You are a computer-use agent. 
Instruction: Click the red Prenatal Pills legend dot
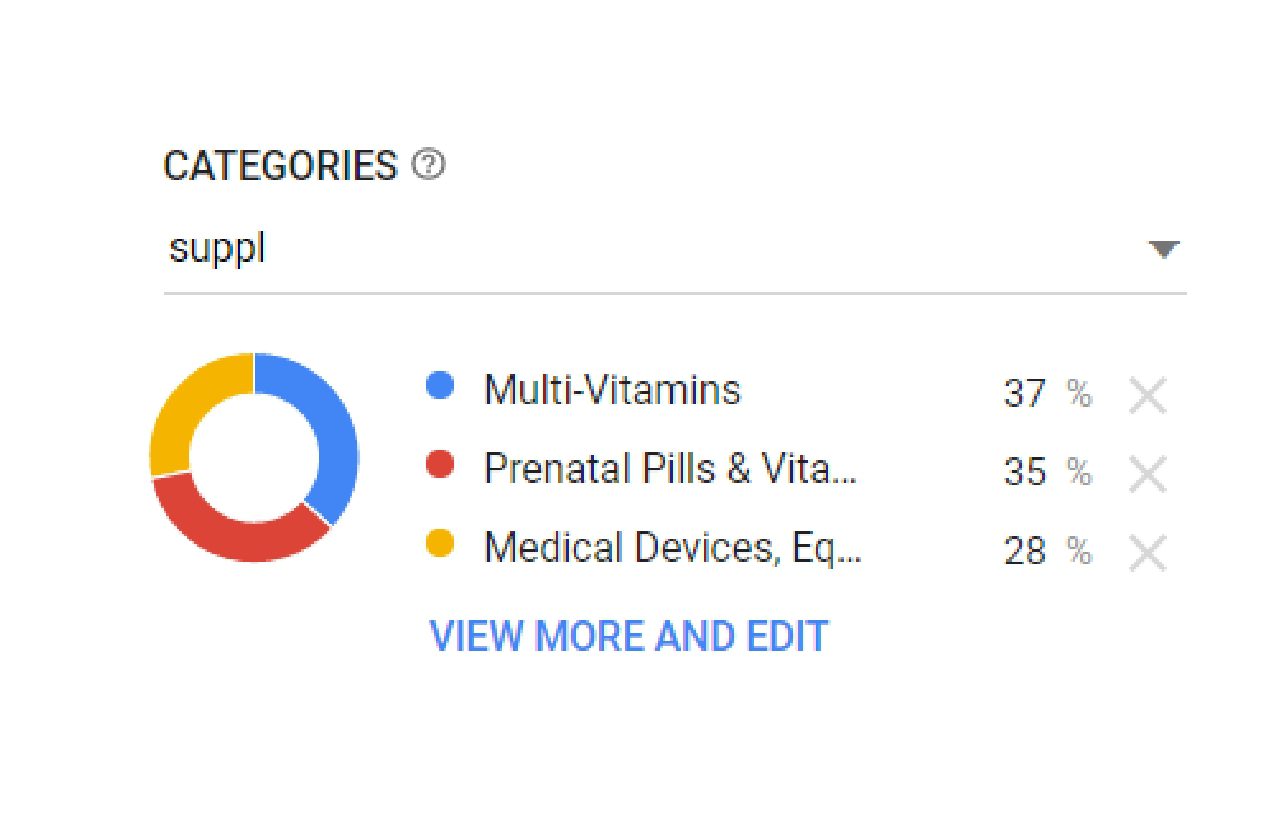[440, 465]
